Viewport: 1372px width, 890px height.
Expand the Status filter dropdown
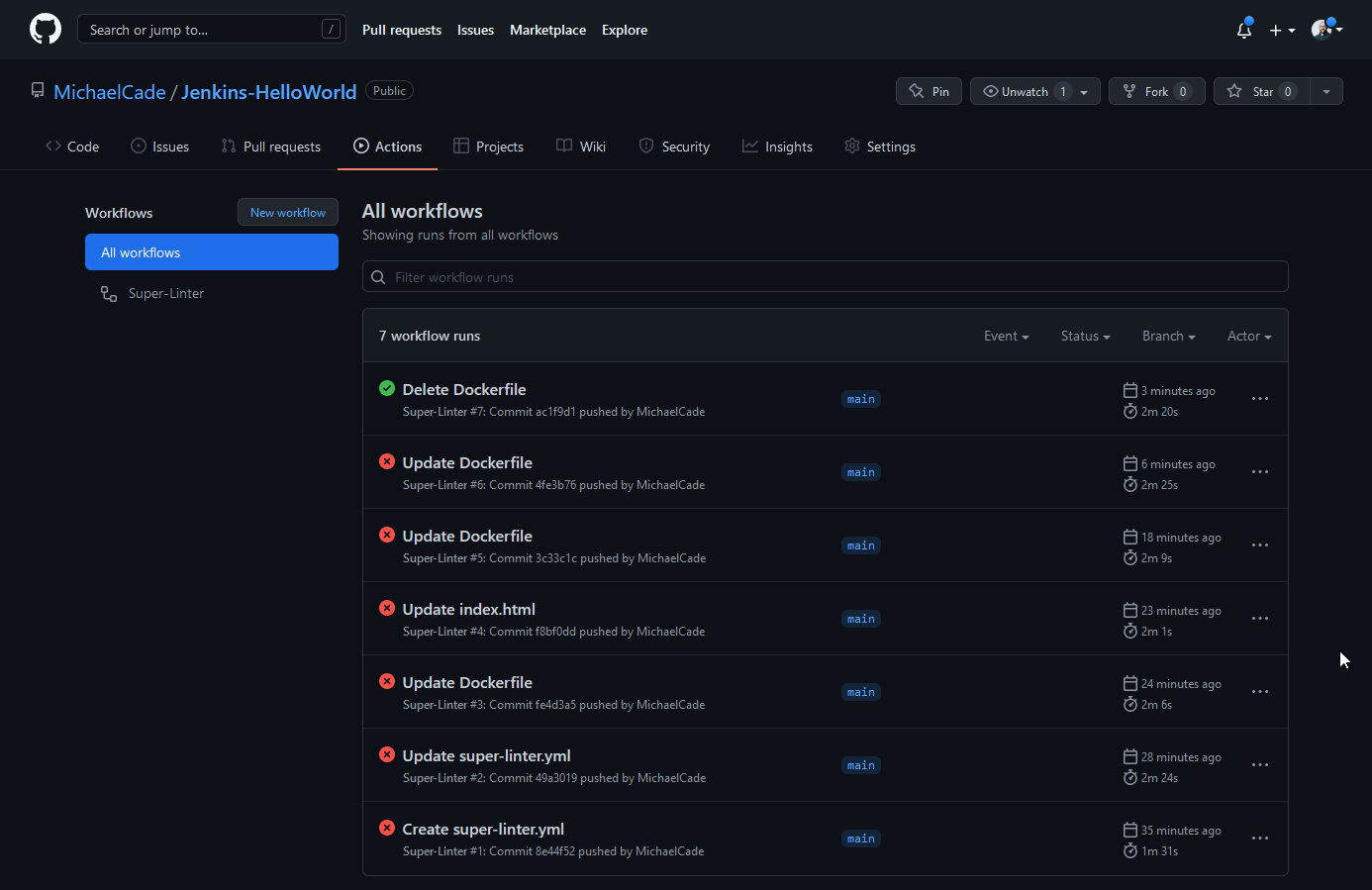click(1085, 337)
